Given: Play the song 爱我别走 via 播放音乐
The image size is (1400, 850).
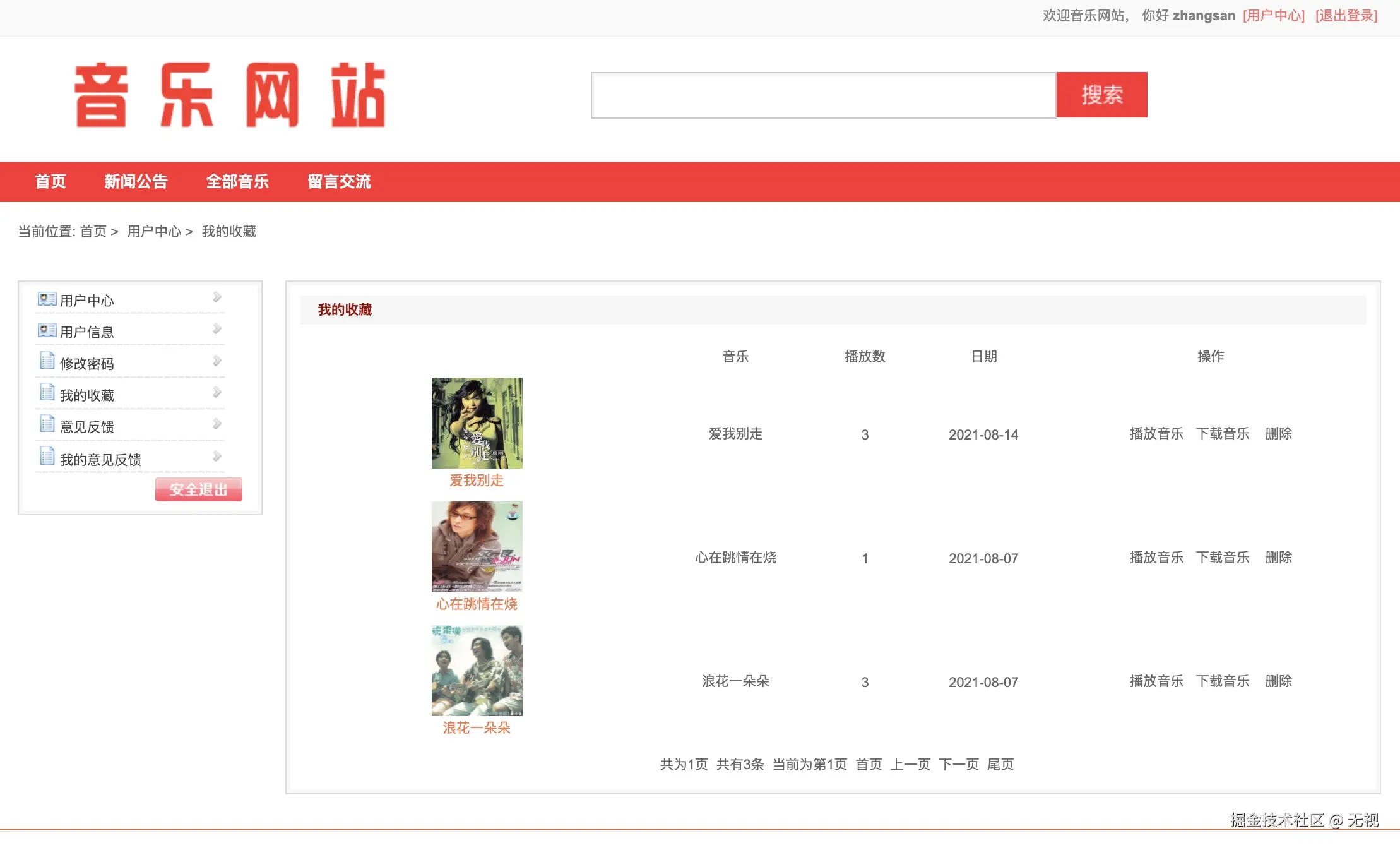Looking at the screenshot, I should [x=1156, y=434].
